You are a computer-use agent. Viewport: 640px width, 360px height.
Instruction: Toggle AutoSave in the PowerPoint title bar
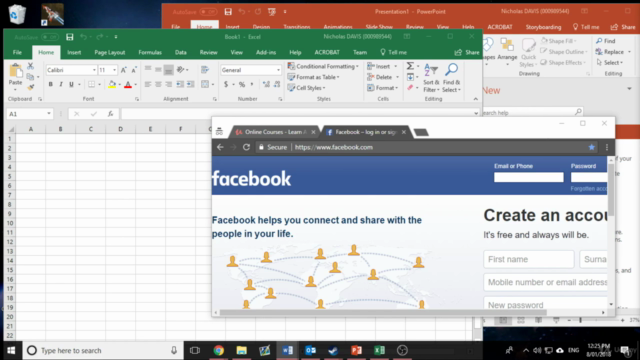point(209,12)
